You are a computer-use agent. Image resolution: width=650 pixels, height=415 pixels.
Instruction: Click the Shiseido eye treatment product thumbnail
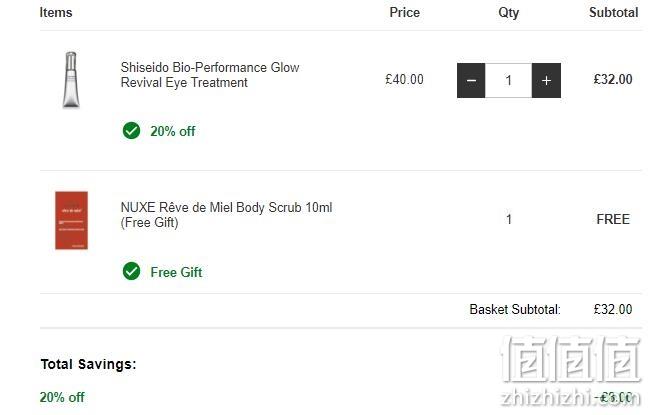click(71, 80)
